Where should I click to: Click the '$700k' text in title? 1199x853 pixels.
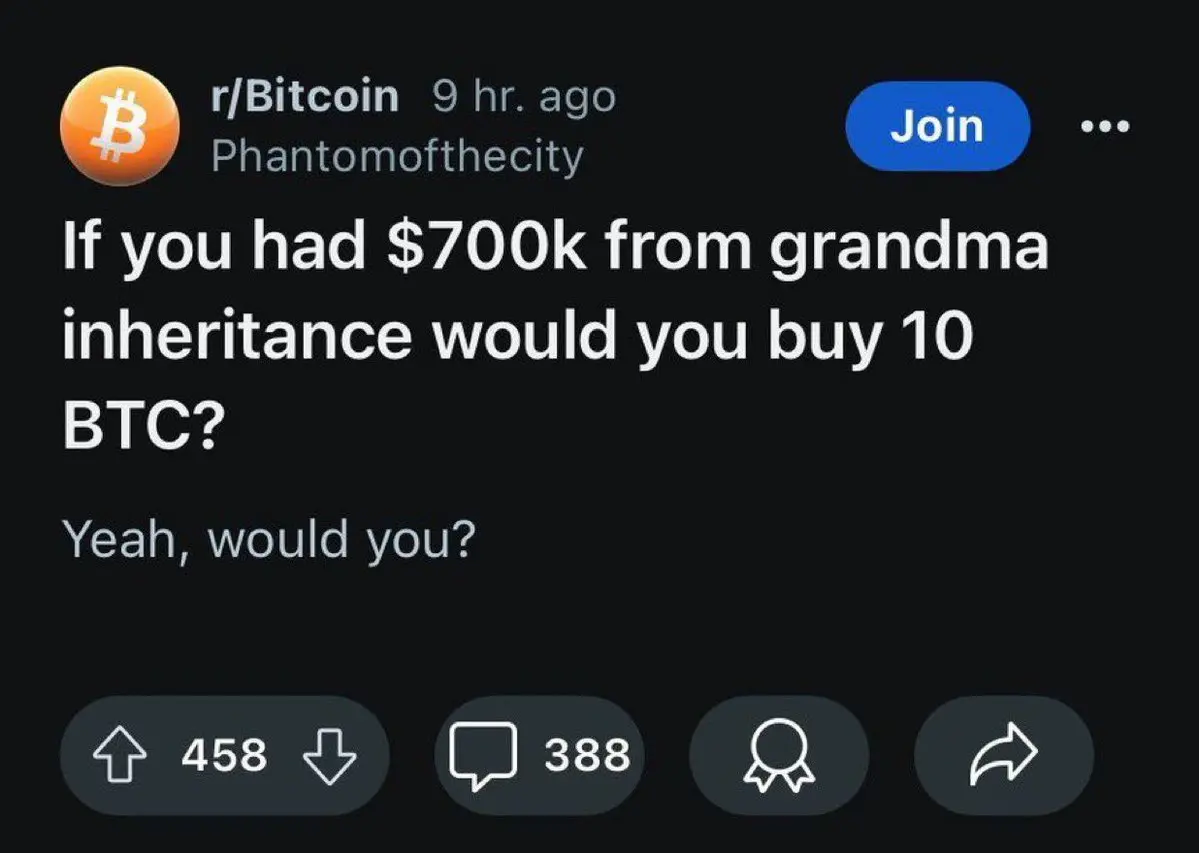(486, 249)
